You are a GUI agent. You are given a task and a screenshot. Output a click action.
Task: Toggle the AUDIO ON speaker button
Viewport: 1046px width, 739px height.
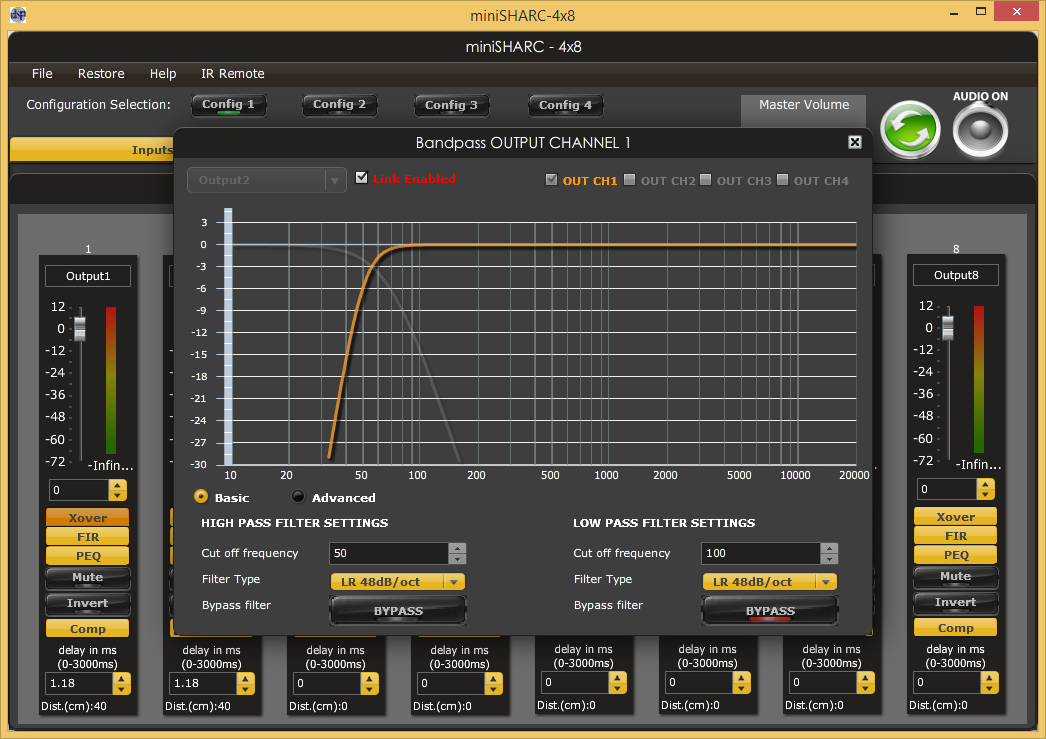[x=980, y=130]
